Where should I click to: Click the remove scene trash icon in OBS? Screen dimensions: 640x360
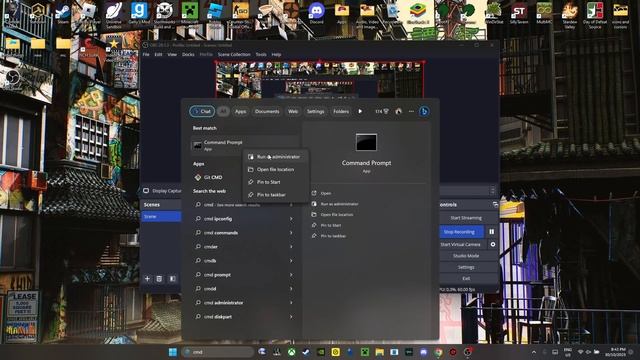(x=159, y=279)
